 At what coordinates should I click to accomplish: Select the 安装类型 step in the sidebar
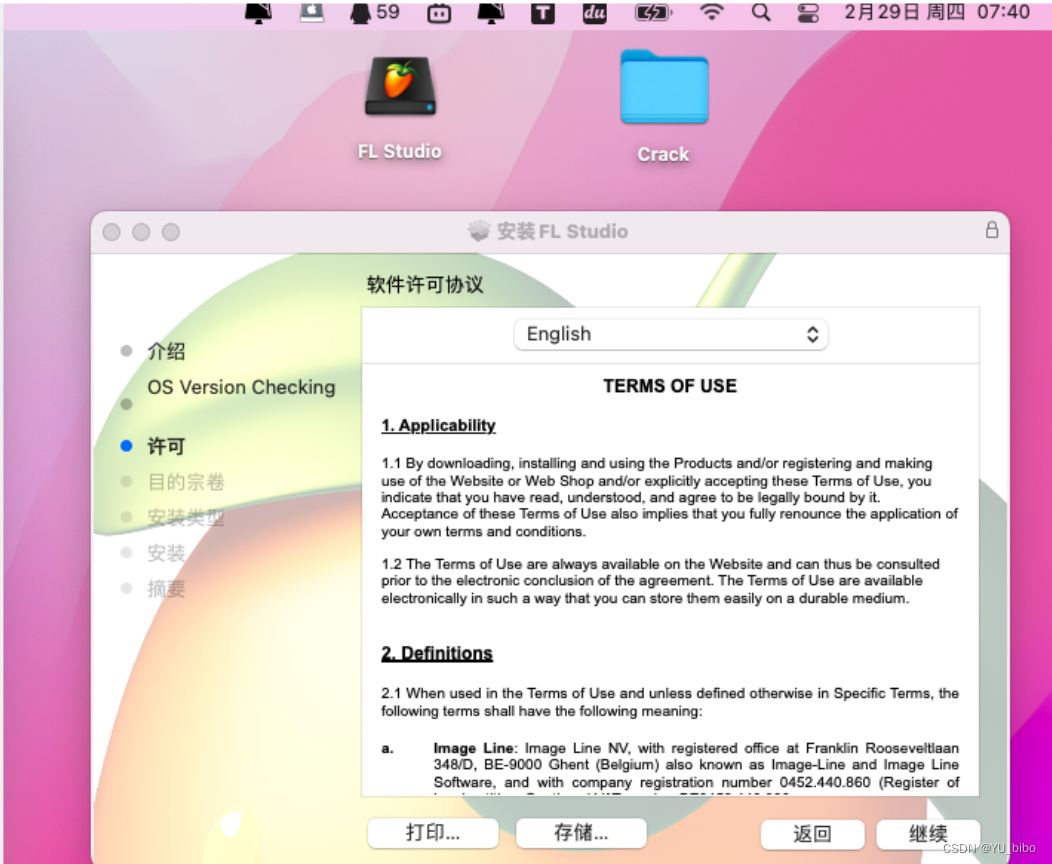click(186, 517)
